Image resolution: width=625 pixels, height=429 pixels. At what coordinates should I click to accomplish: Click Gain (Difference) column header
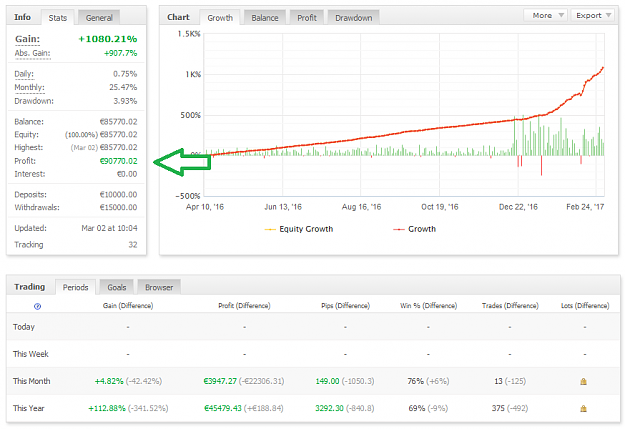click(128, 306)
